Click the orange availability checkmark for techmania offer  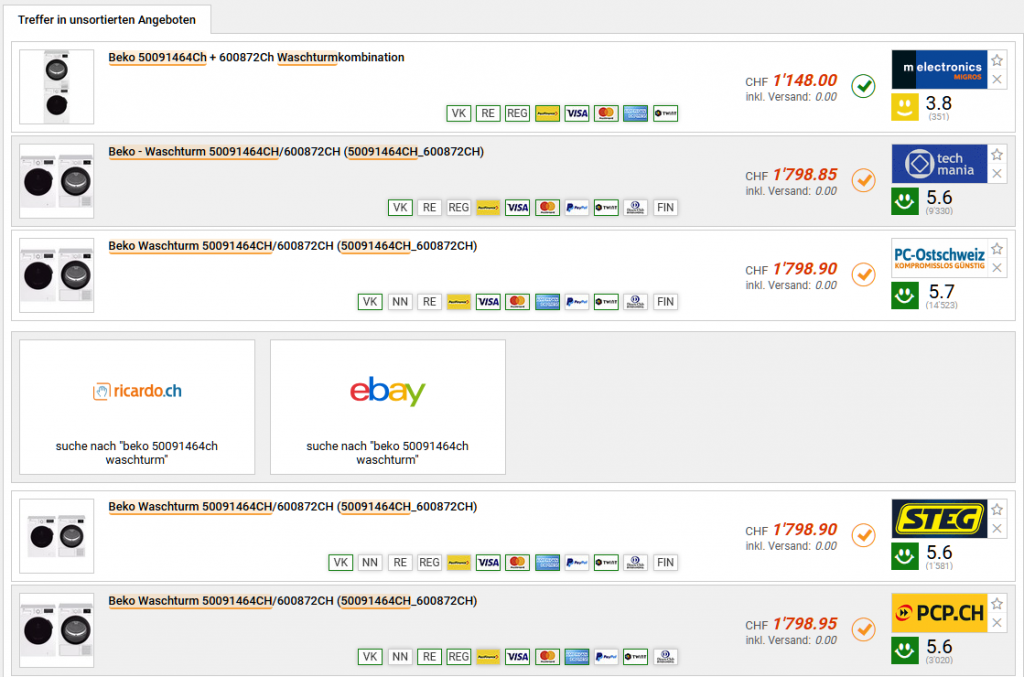[863, 181]
